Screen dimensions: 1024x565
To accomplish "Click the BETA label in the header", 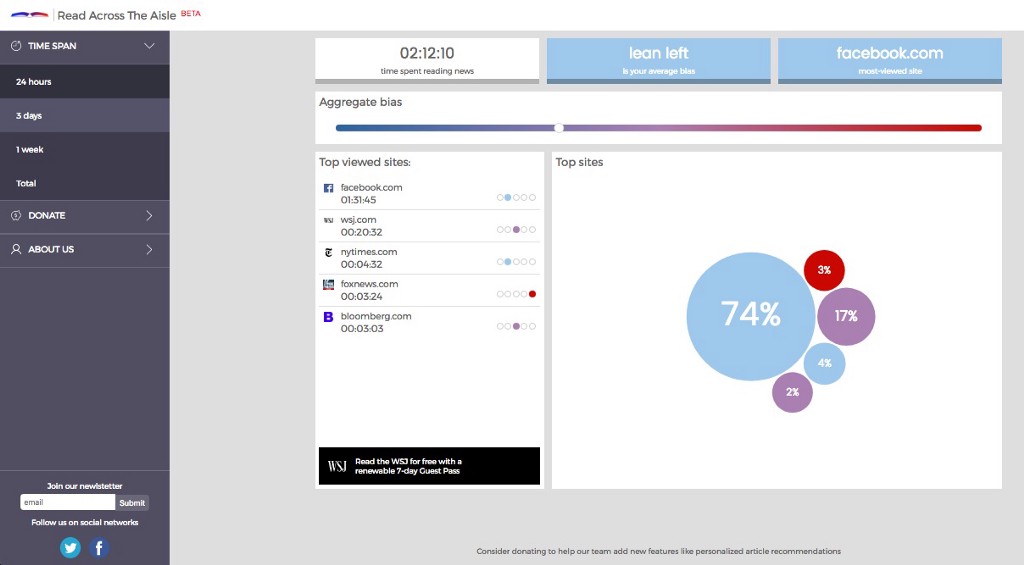I will (191, 13).
